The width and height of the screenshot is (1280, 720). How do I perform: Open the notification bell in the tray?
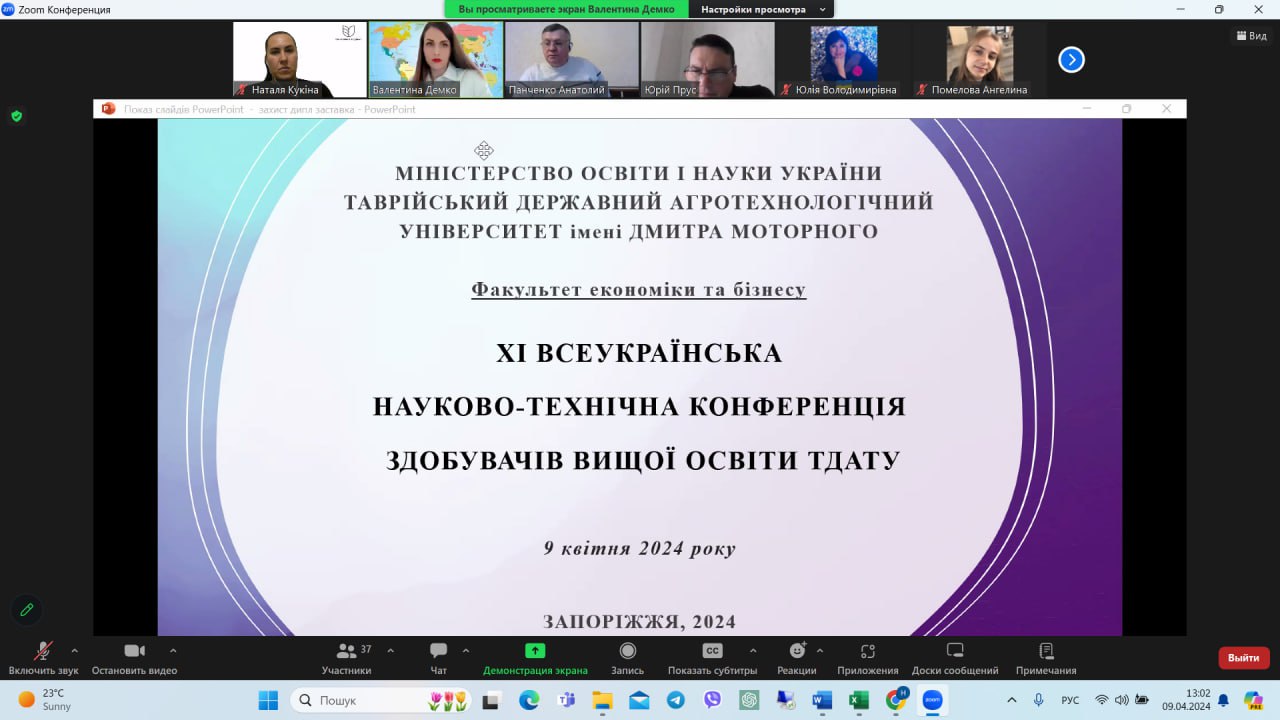pos(1223,700)
